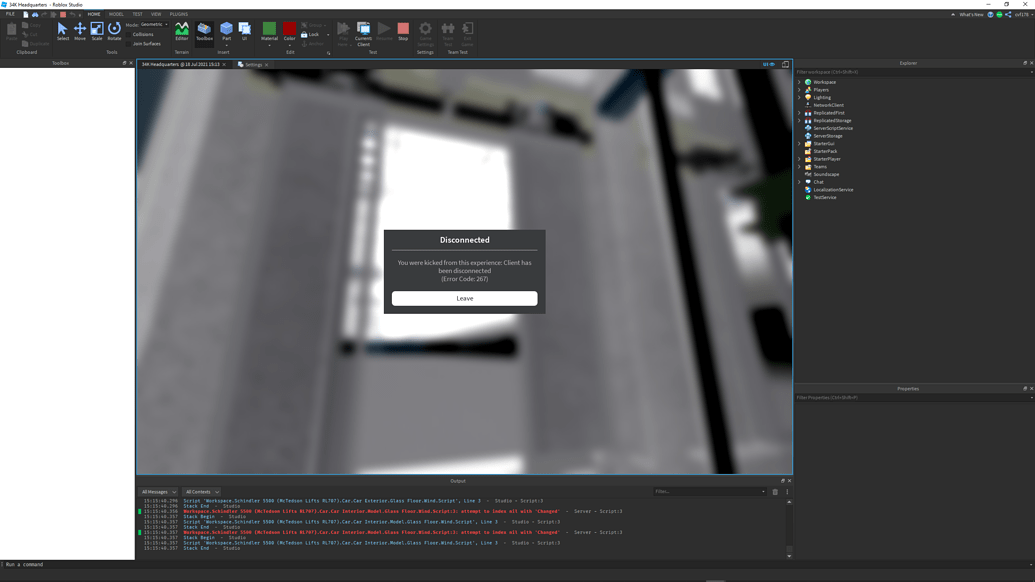Open the Terrain Editor

182,33
